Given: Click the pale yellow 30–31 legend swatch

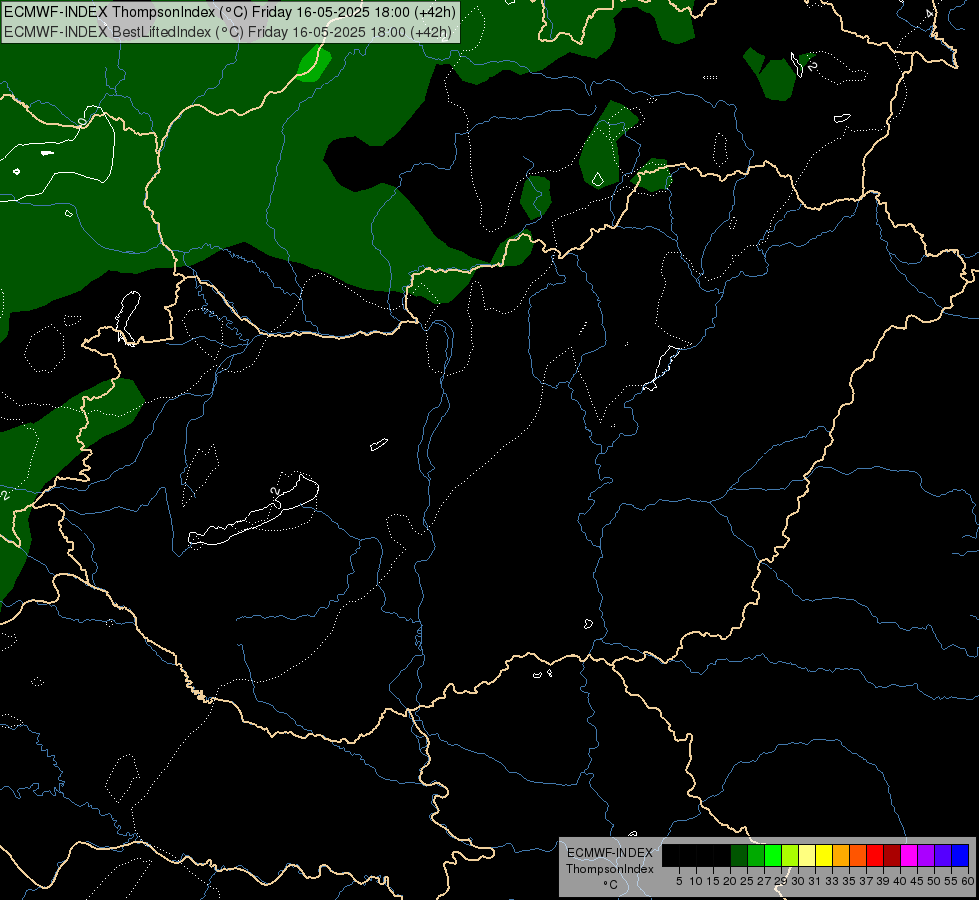Looking at the screenshot, I should coord(807,855).
